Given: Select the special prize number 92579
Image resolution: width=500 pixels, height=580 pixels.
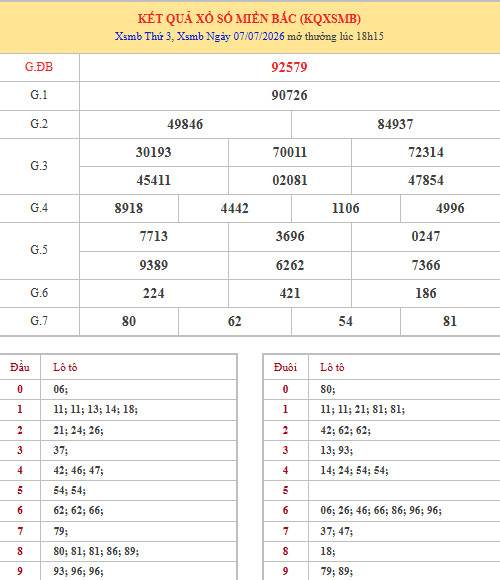Looking at the screenshot, I should tap(289, 67).
